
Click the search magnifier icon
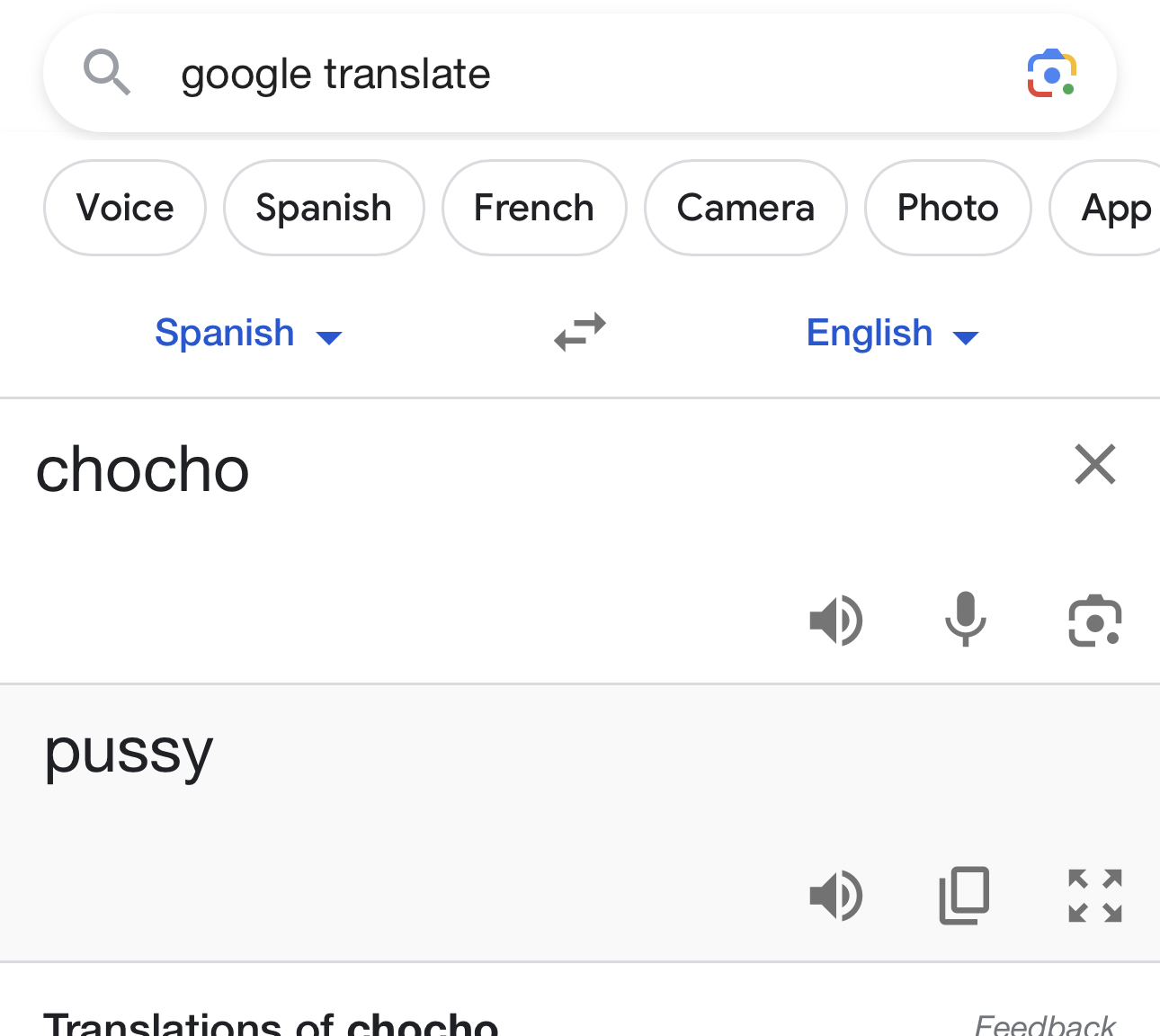(x=107, y=72)
